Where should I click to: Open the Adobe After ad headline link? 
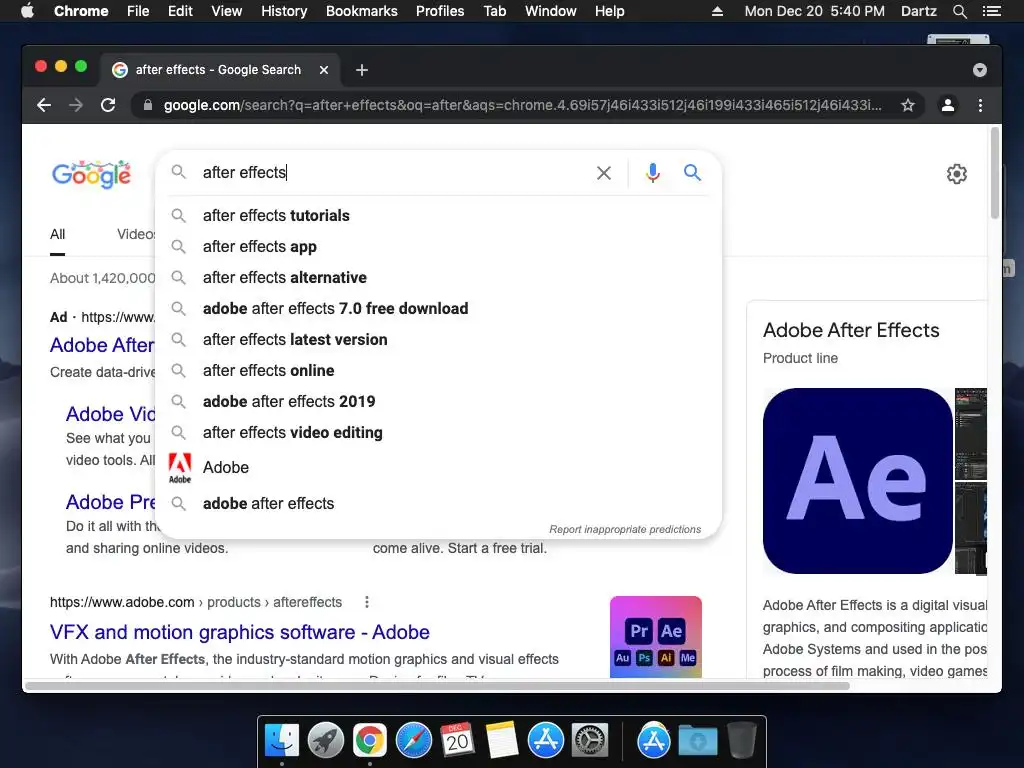(x=103, y=345)
